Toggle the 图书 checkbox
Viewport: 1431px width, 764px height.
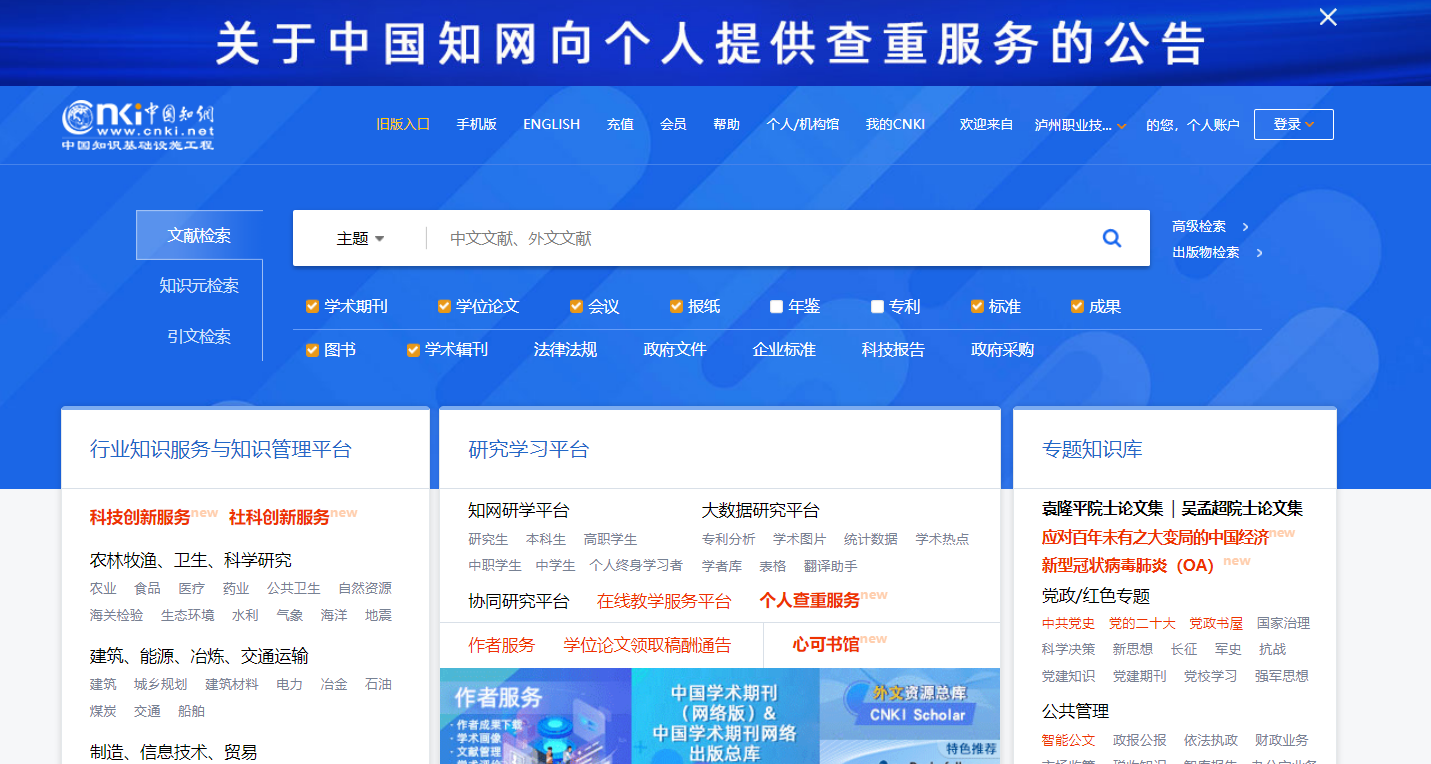tap(312, 350)
